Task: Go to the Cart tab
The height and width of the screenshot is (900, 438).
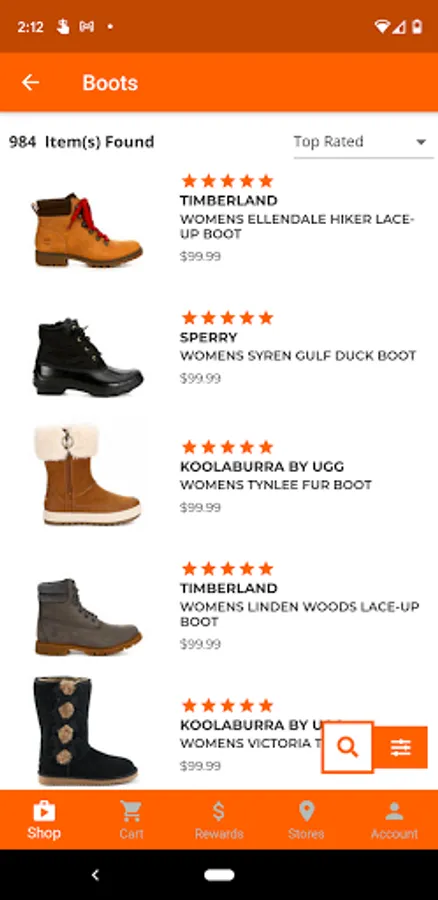Action: pos(131,820)
